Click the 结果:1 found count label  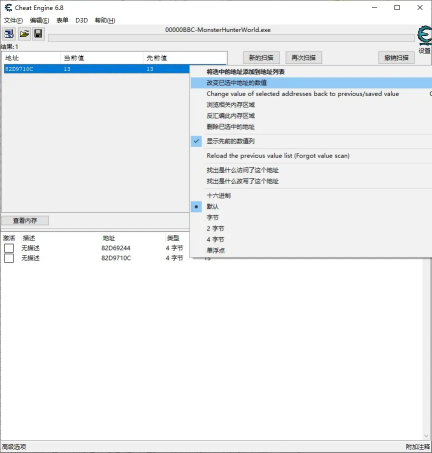pos(9,47)
